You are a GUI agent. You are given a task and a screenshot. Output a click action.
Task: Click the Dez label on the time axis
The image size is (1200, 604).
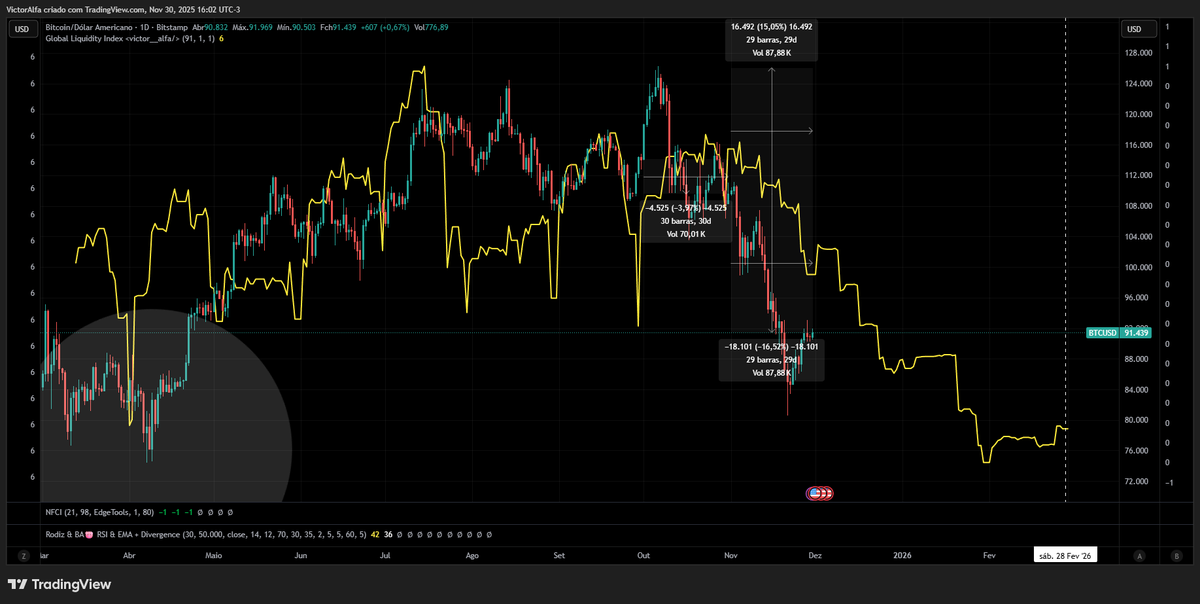[x=815, y=555]
